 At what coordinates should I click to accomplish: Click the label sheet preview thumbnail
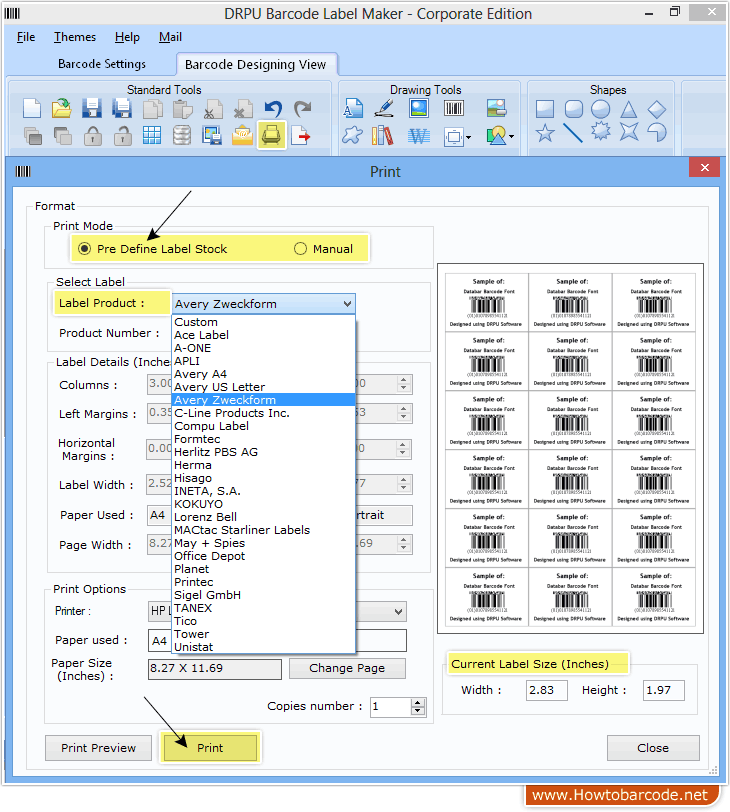point(570,448)
